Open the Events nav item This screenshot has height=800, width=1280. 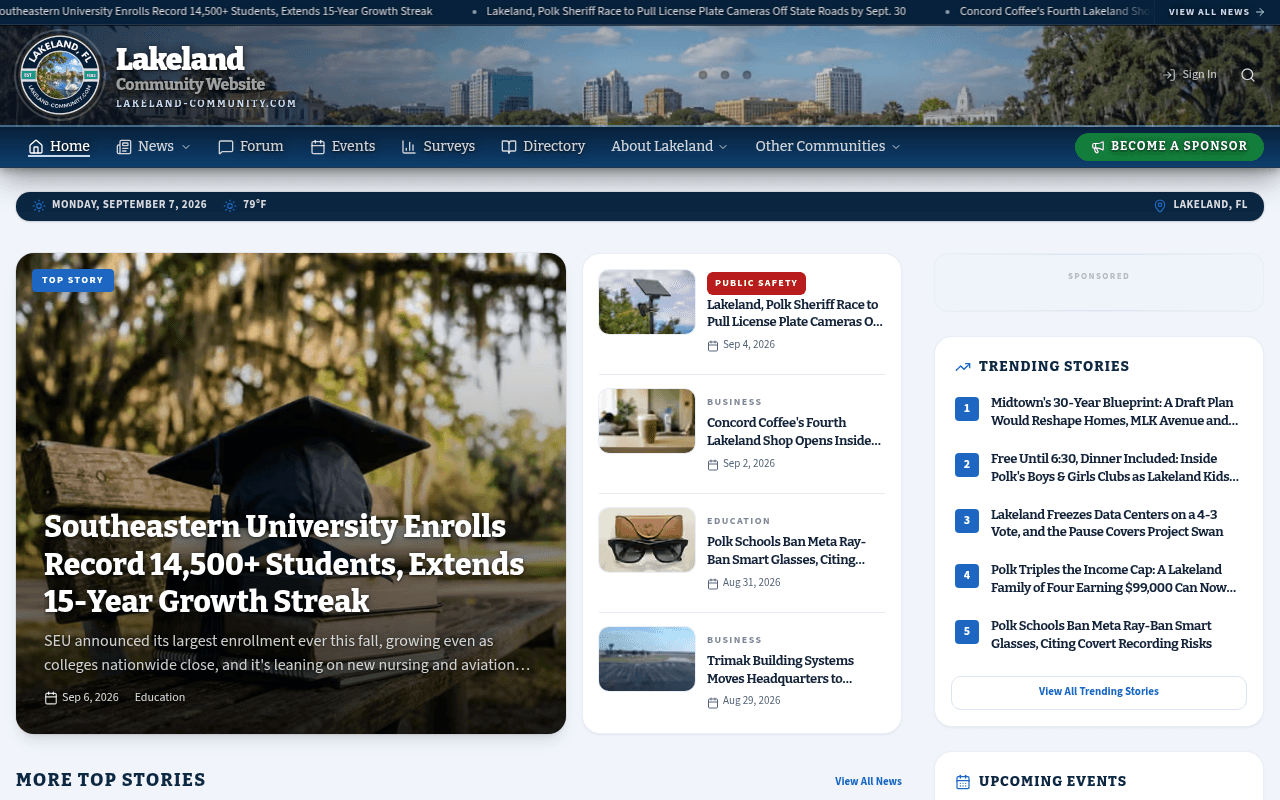[343, 146]
